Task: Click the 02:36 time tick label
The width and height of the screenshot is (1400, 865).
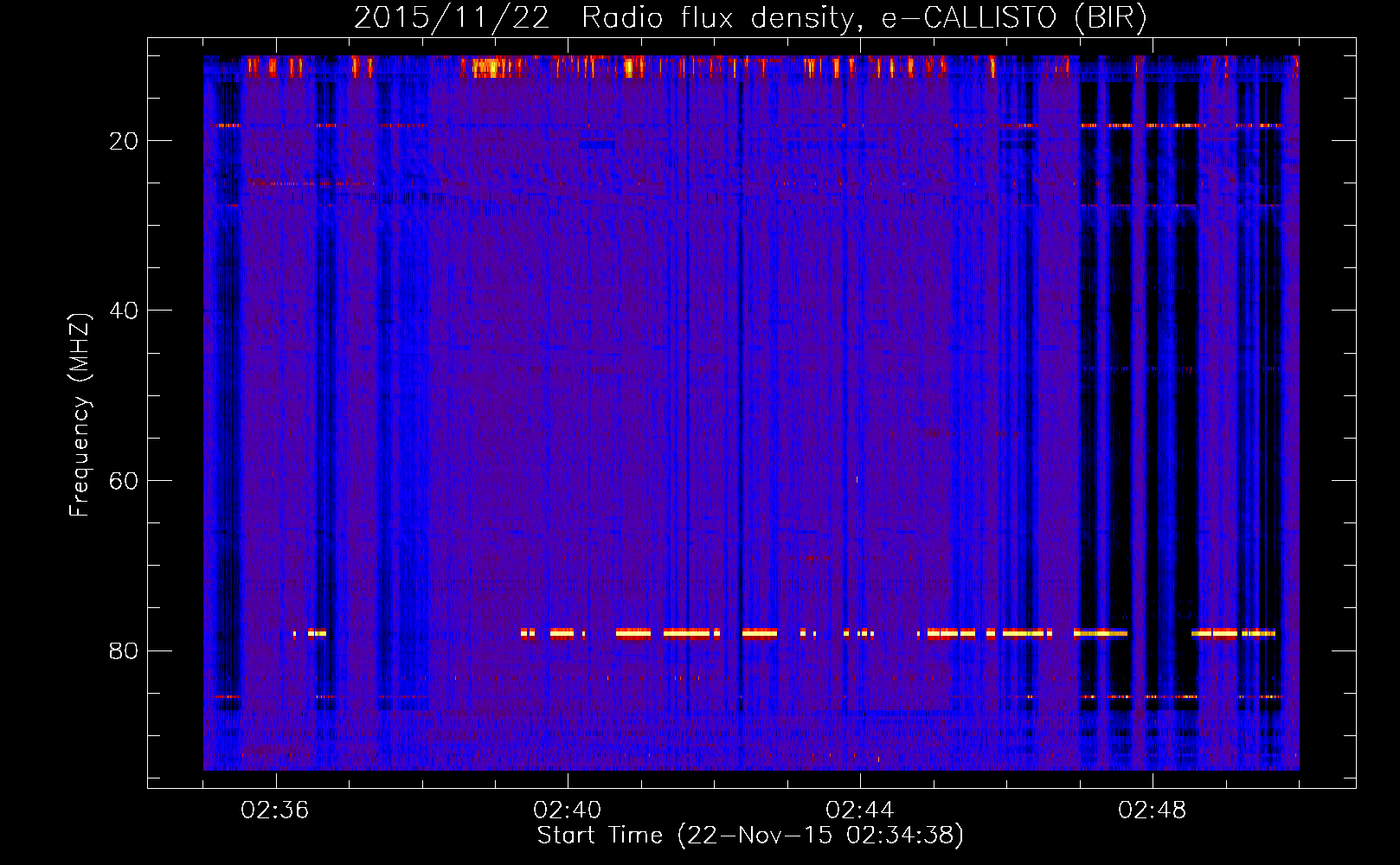Action: tap(275, 811)
